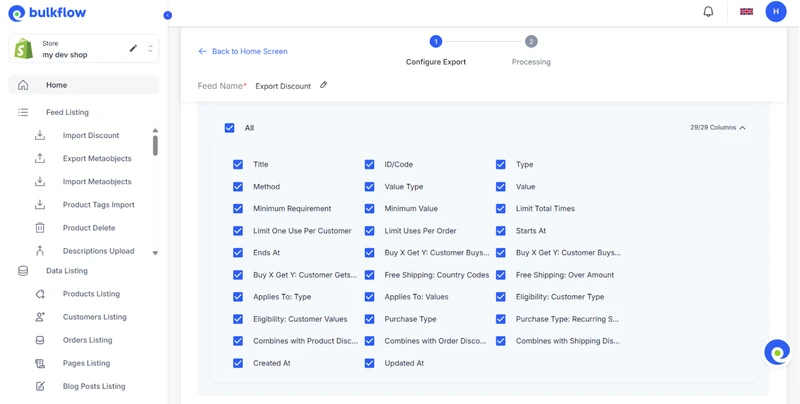Viewport: 800px width, 404px height.
Task: Open Import Discount in sidebar
Action: click(91, 135)
